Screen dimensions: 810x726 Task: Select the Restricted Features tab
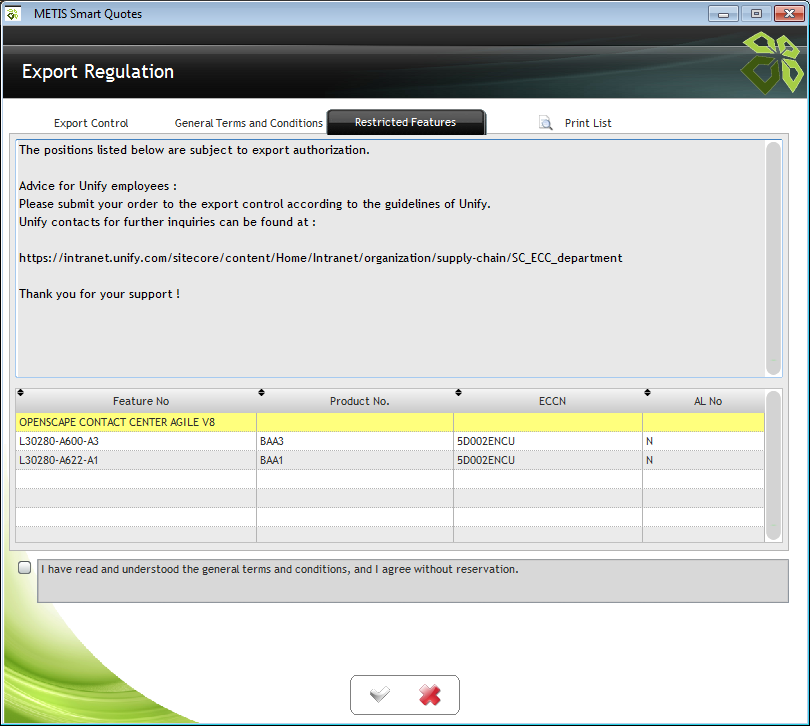[x=406, y=122]
